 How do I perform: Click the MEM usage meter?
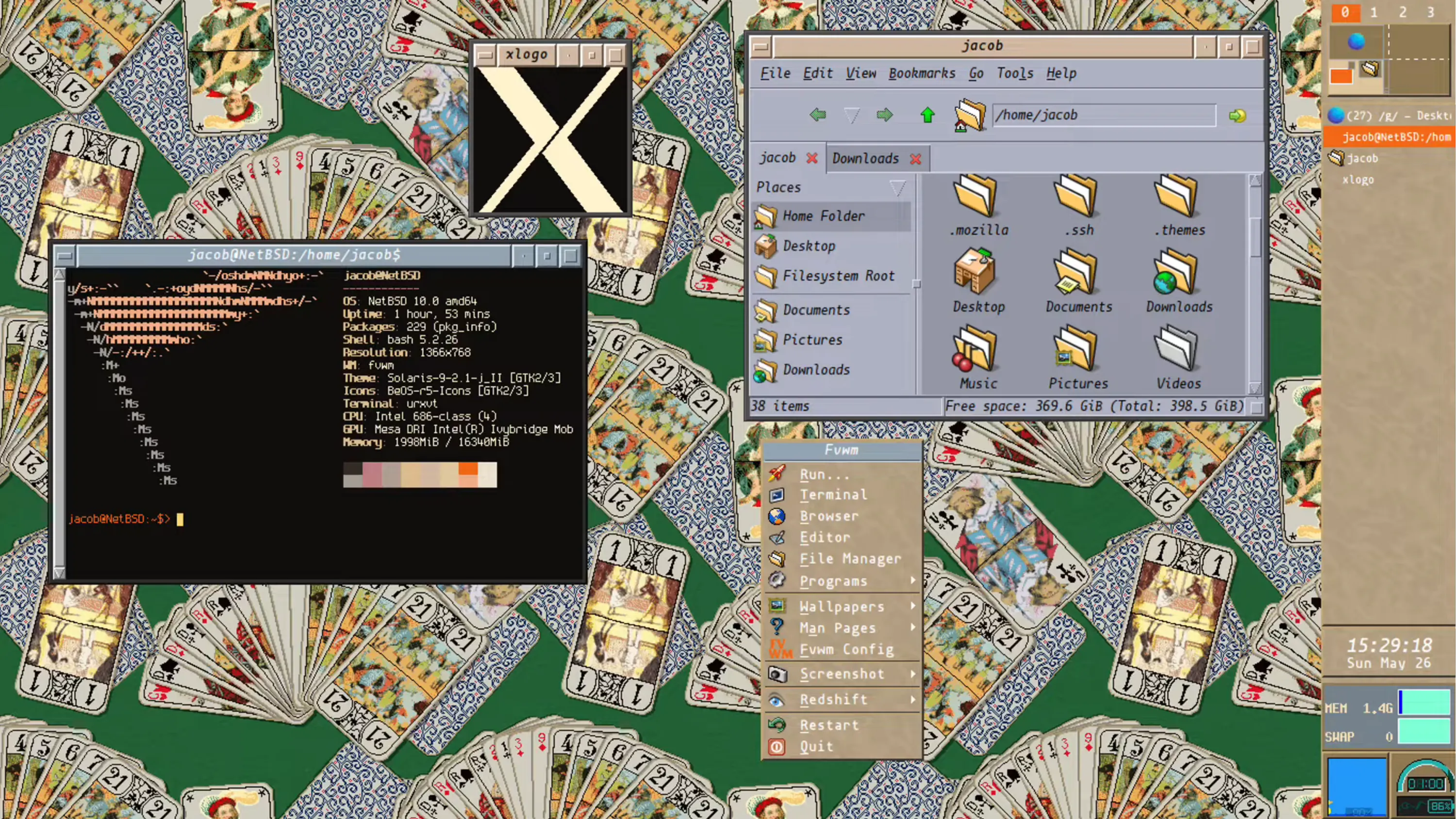click(1424, 702)
